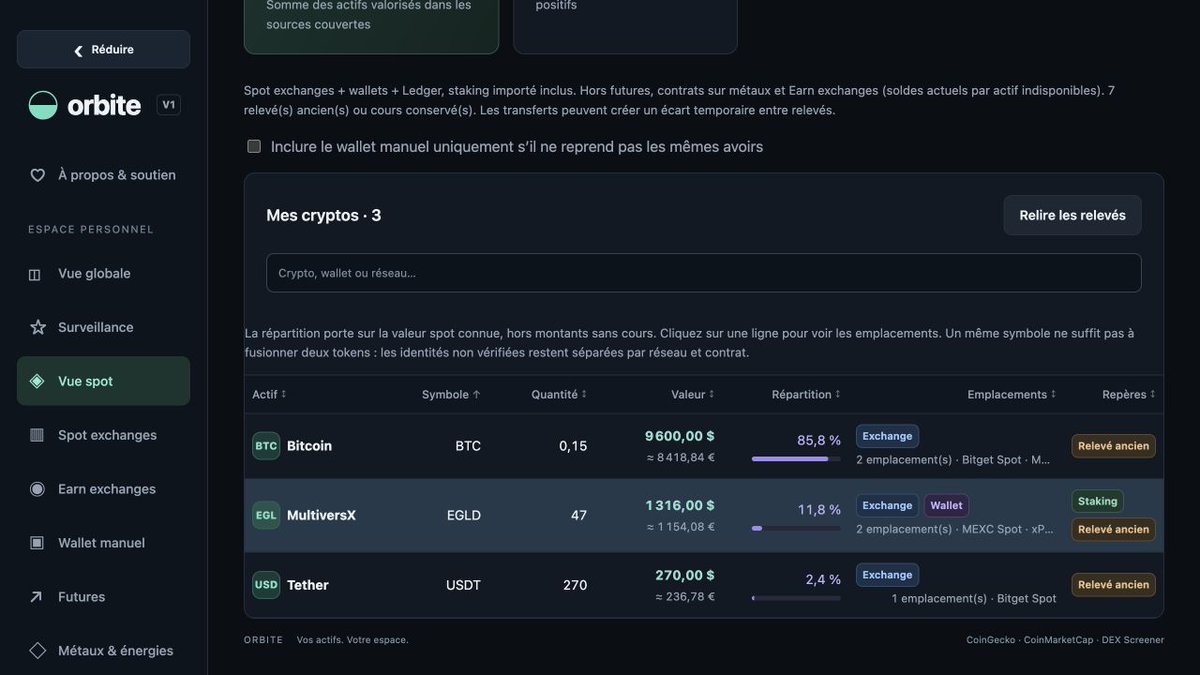Click the Bitcoin 85,8 % allocation bar
Screen dimensions: 1200x675
[796, 459]
